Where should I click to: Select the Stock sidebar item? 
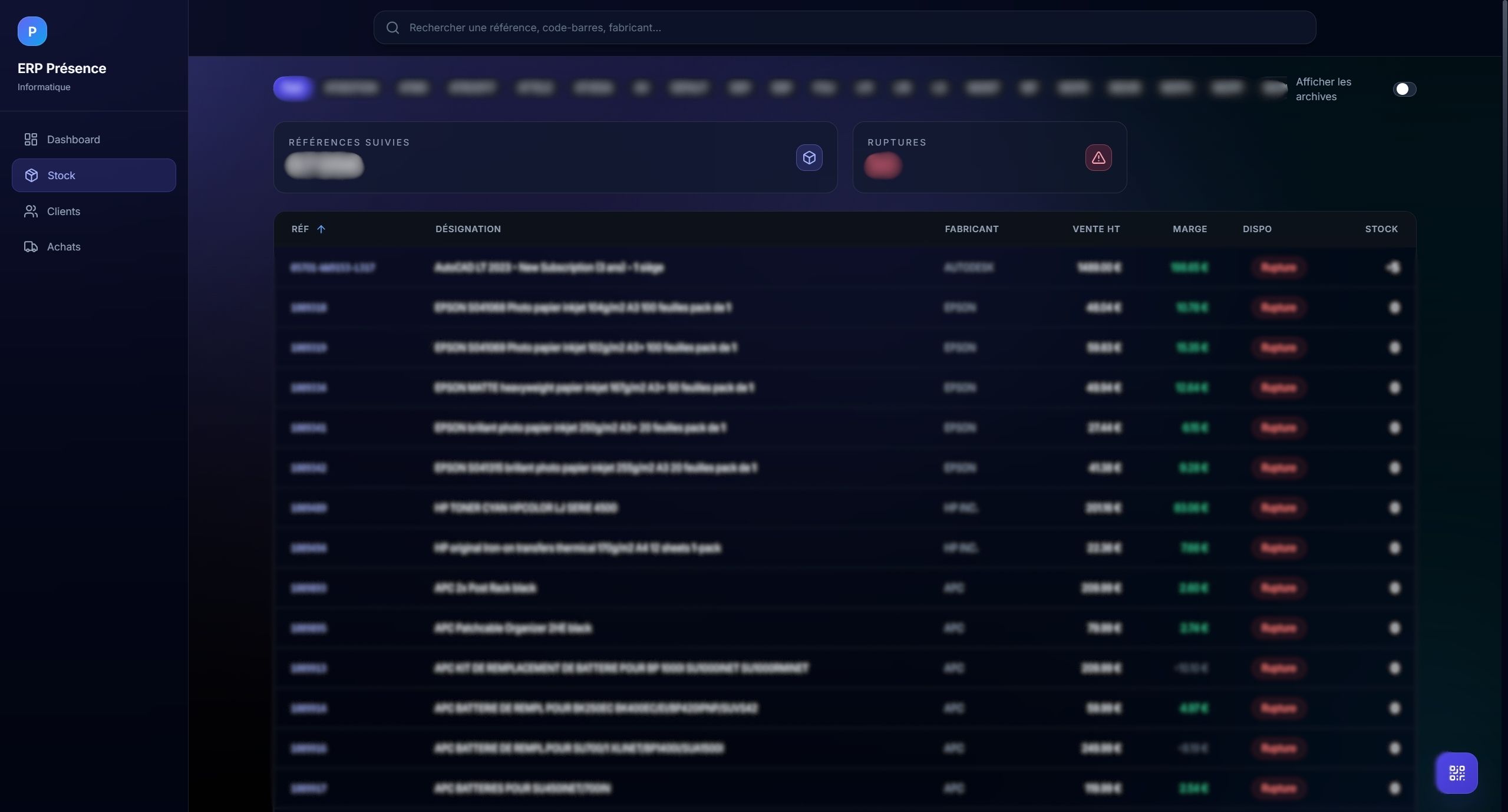[x=94, y=175]
